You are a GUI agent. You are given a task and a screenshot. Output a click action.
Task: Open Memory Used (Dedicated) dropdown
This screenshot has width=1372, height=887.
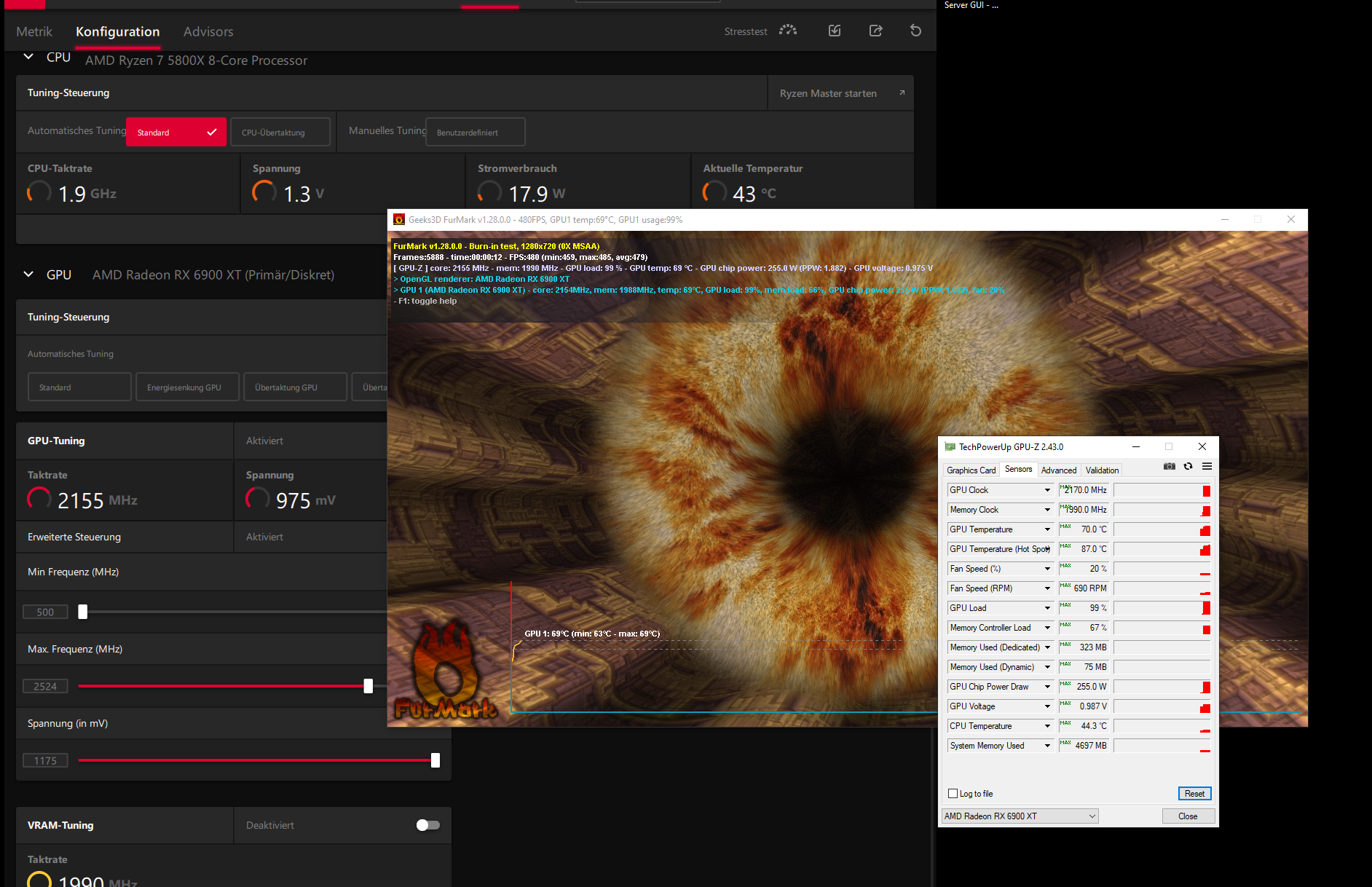click(x=1047, y=647)
